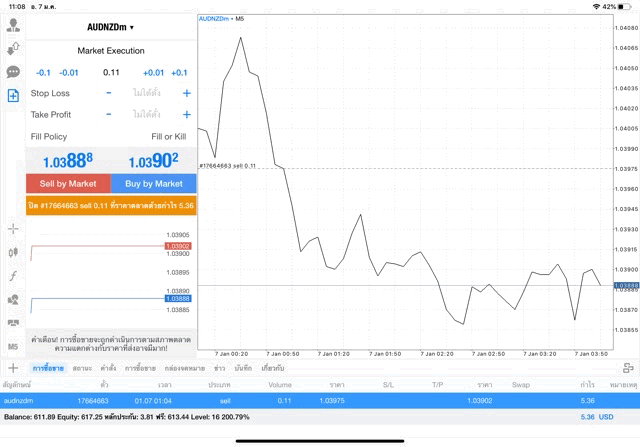The width and height of the screenshot is (640, 447).
Task: Close position #17664663 with the orange bar
Action: click(111, 204)
